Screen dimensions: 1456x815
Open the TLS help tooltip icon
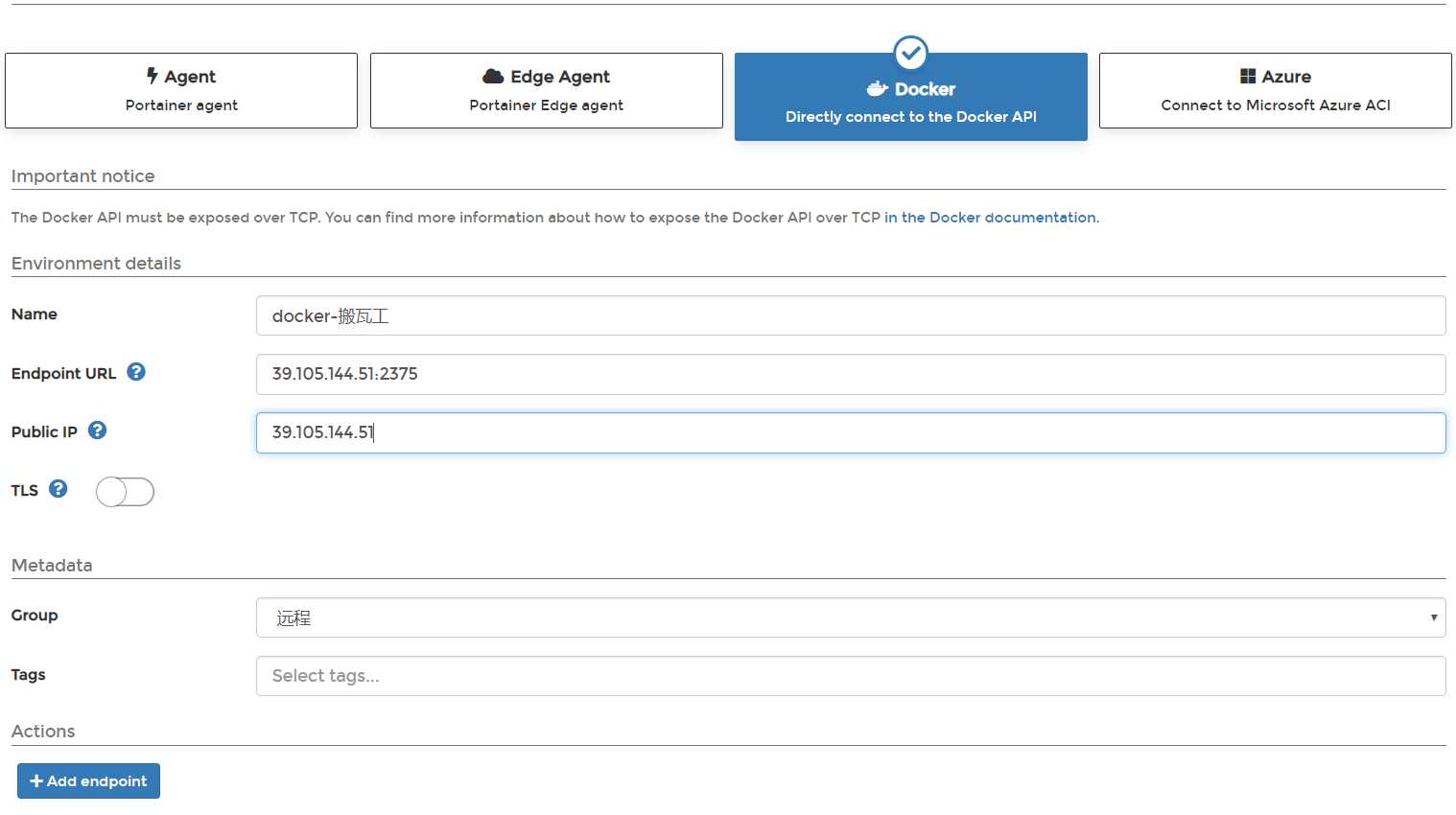pyautogui.click(x=59, y=489)
